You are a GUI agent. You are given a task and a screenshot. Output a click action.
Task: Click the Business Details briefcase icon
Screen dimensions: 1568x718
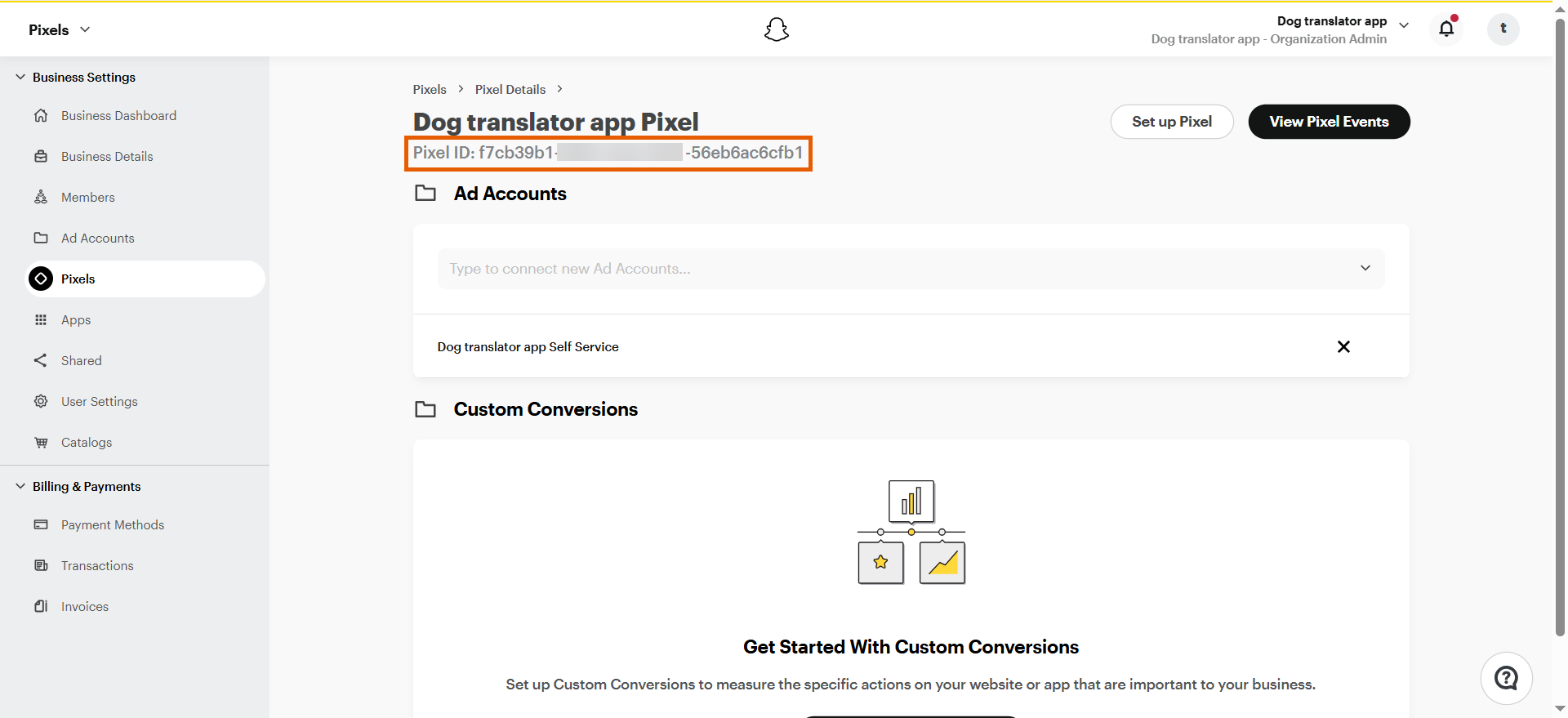click(x=41, y=156)
